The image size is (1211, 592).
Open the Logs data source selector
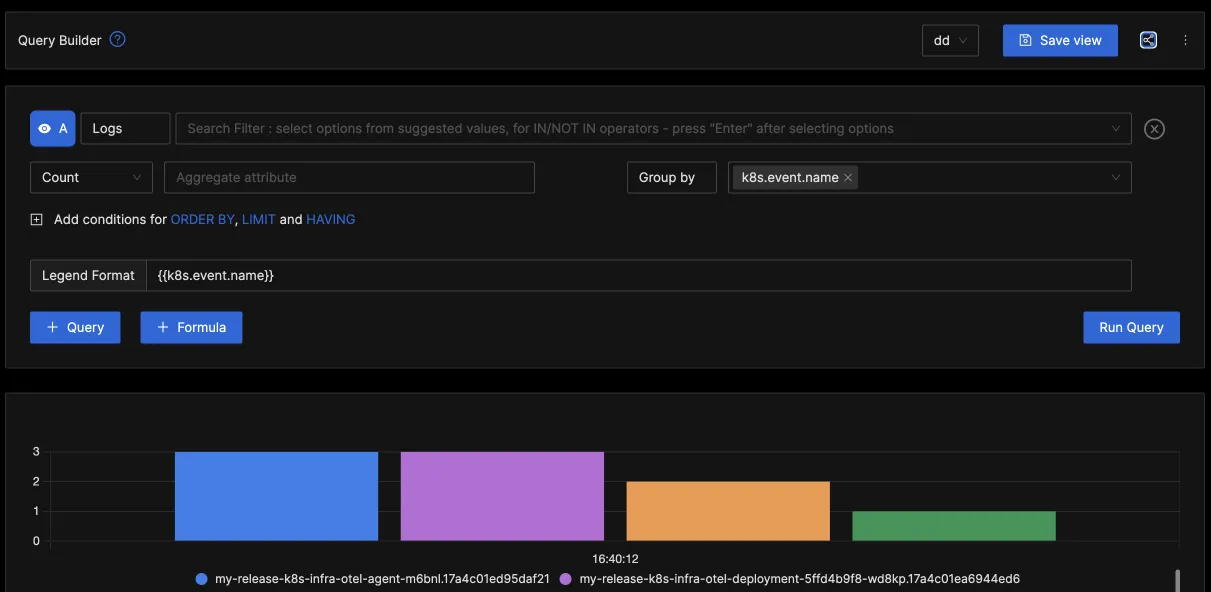click(125, 129)
